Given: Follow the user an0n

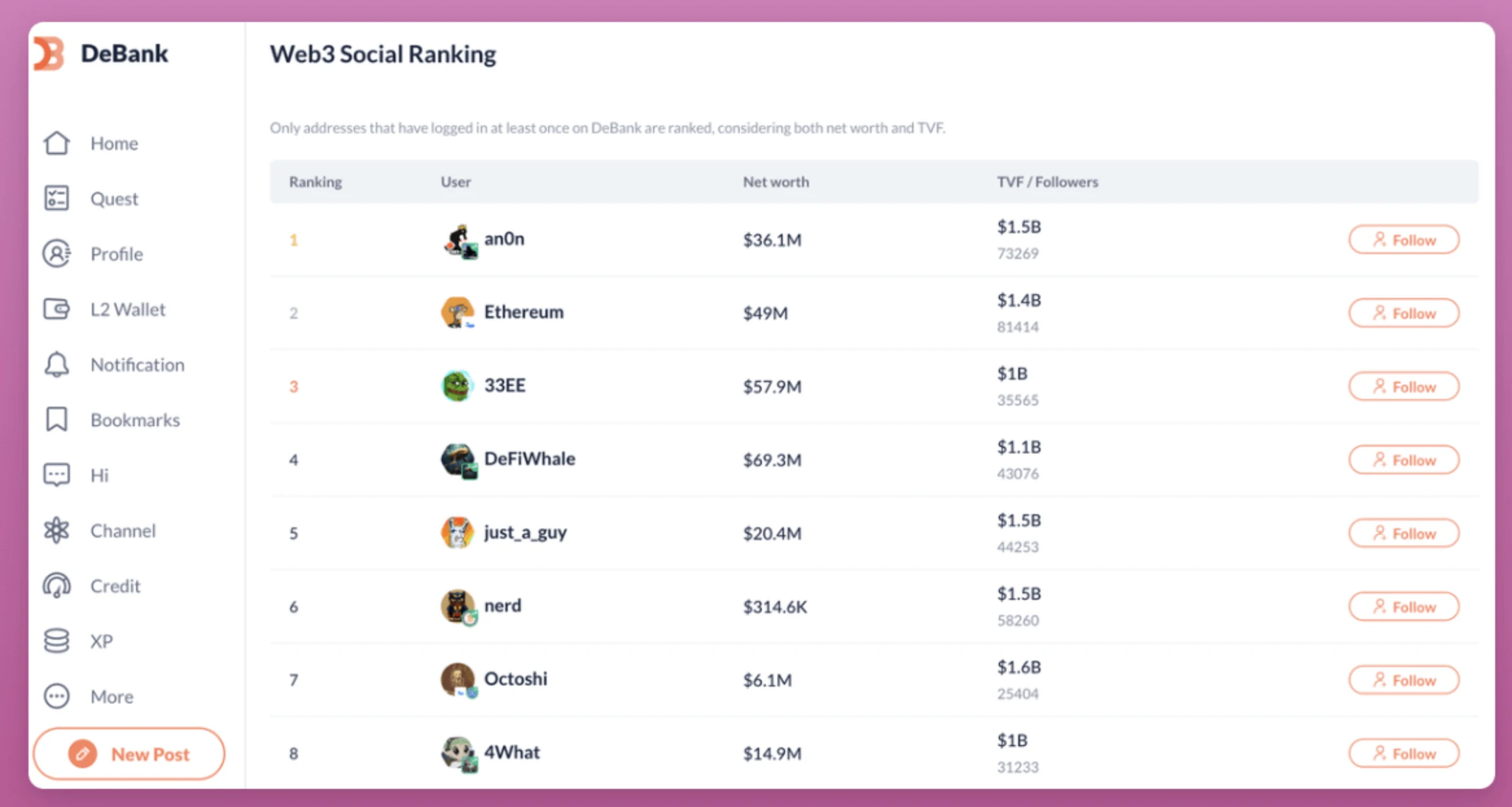Looking at the screenshot, I should click(x=1404, y=240).
